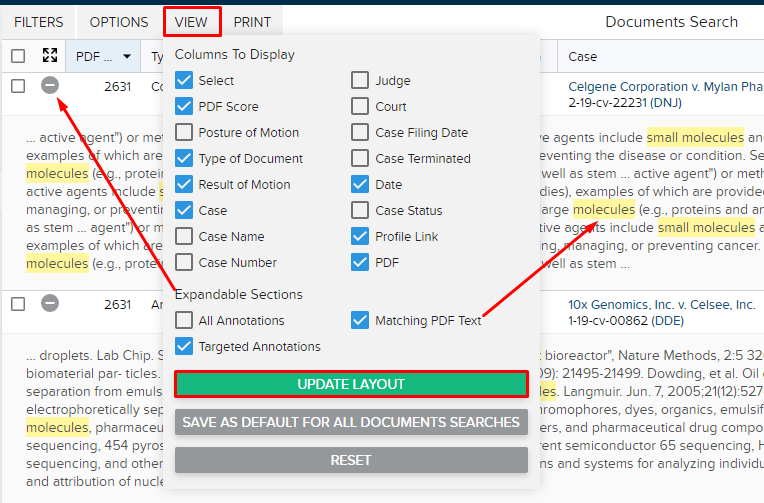Click the RESET button
Image resolution: width=764 pixels, height=503 pixels.
click(x=351, y=460)
